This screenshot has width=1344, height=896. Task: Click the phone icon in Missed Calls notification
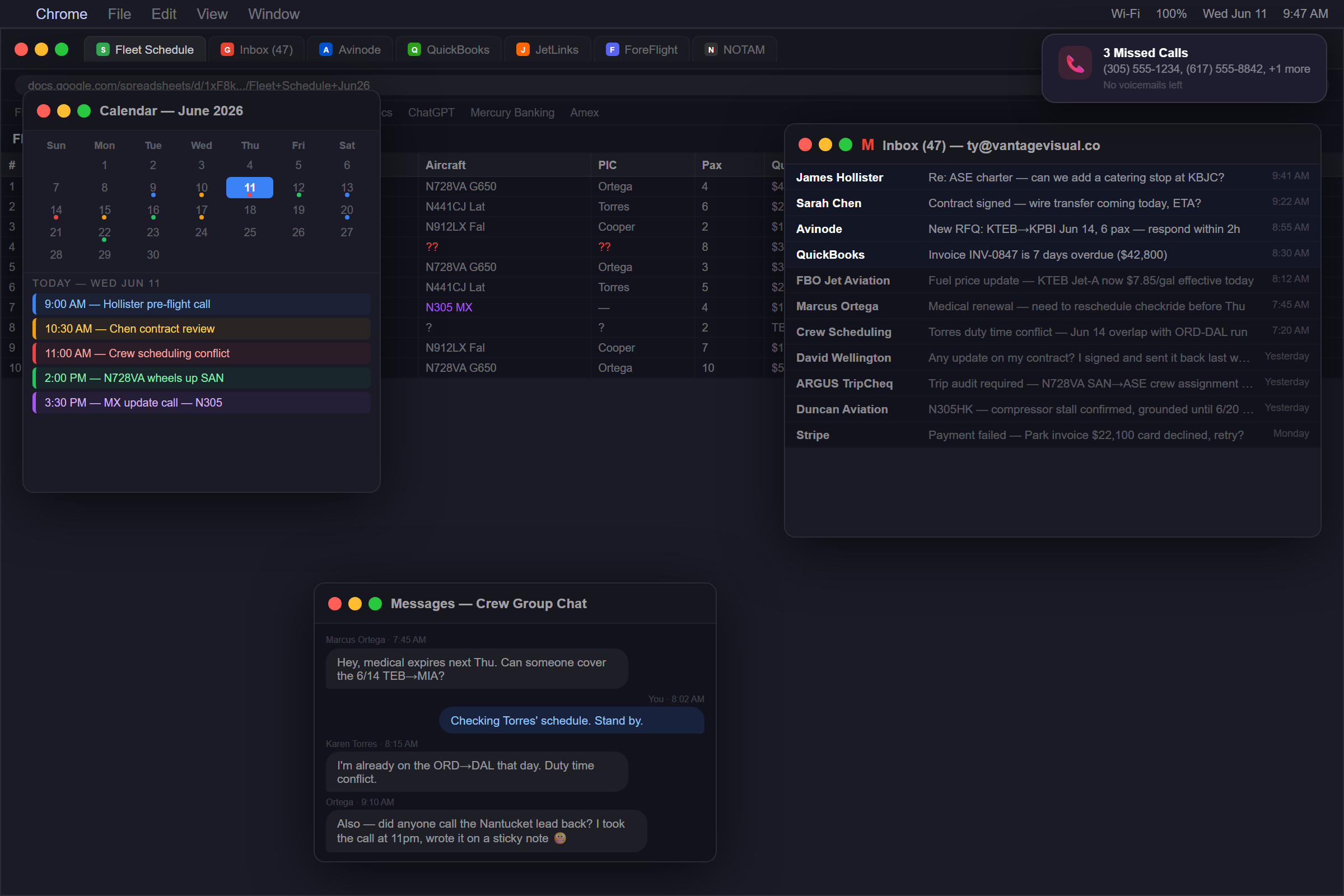[1075, 63]
